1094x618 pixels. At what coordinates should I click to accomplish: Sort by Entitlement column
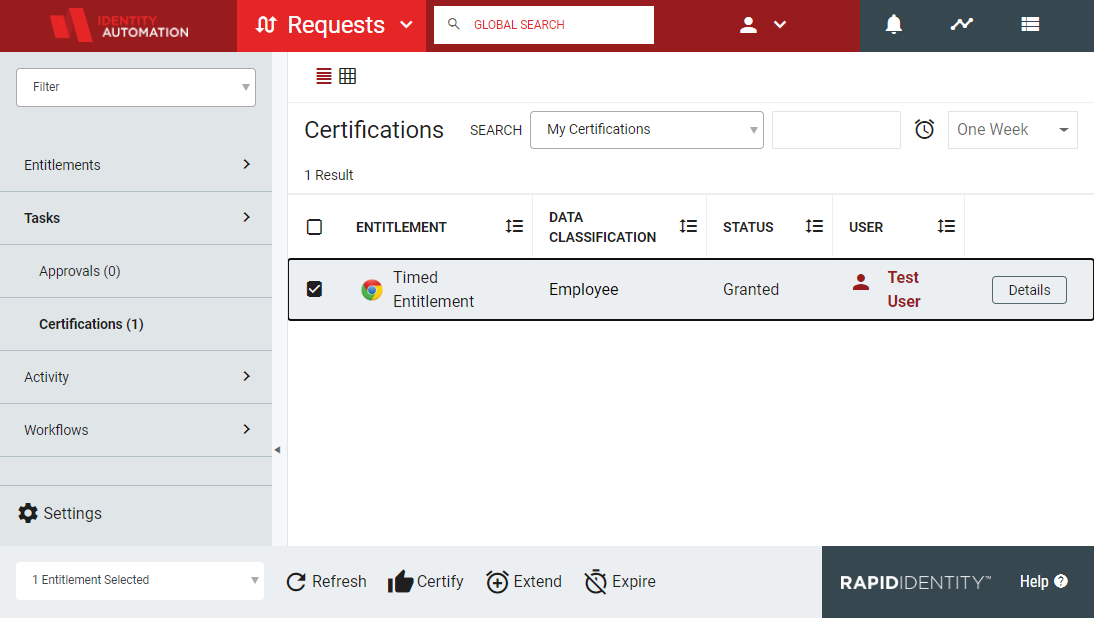point(514,226)
